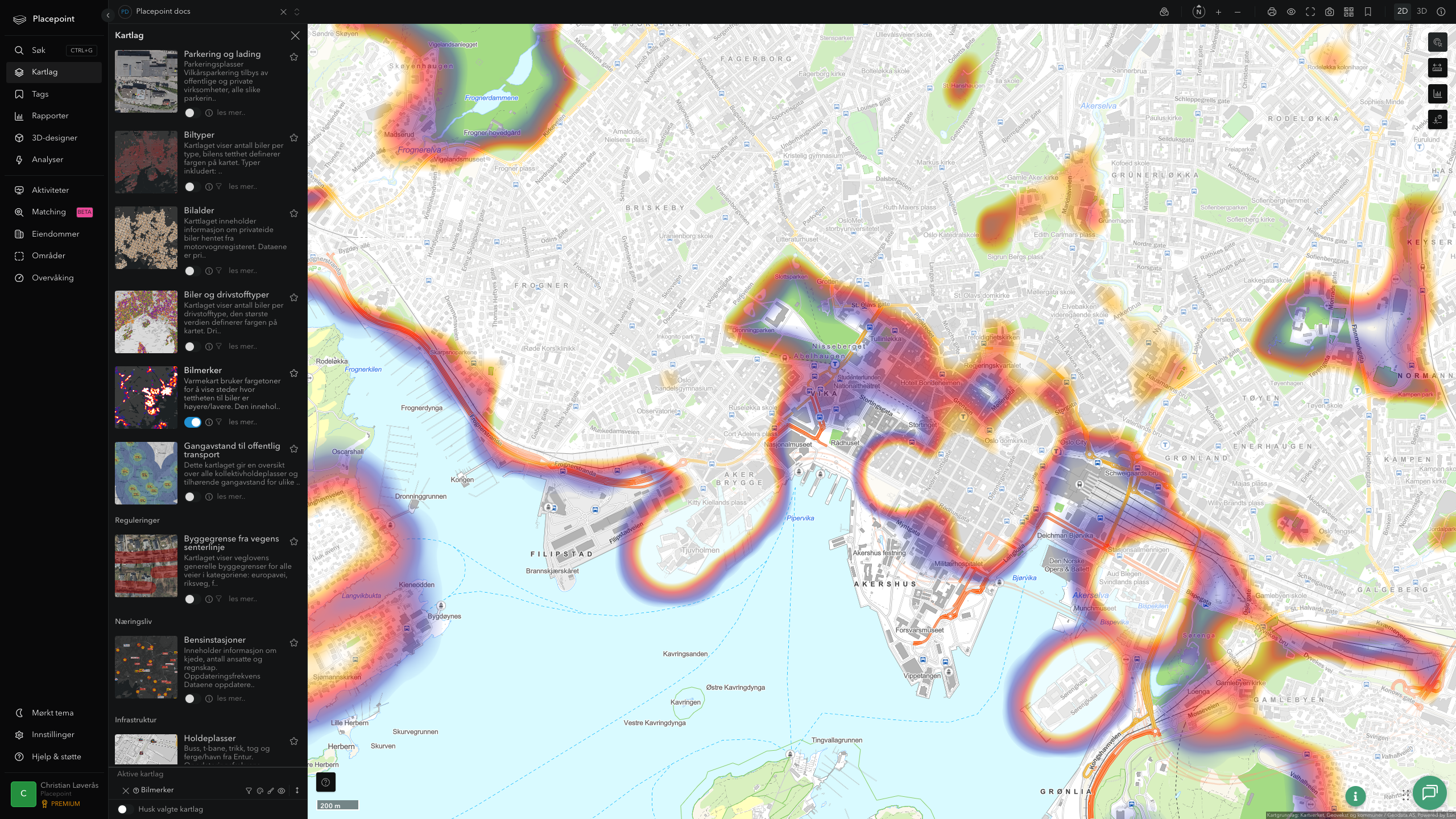The width and height of the screenshot is (1456, 819).
Task: Activate the map selection cursor tool
Action: 1438,43
